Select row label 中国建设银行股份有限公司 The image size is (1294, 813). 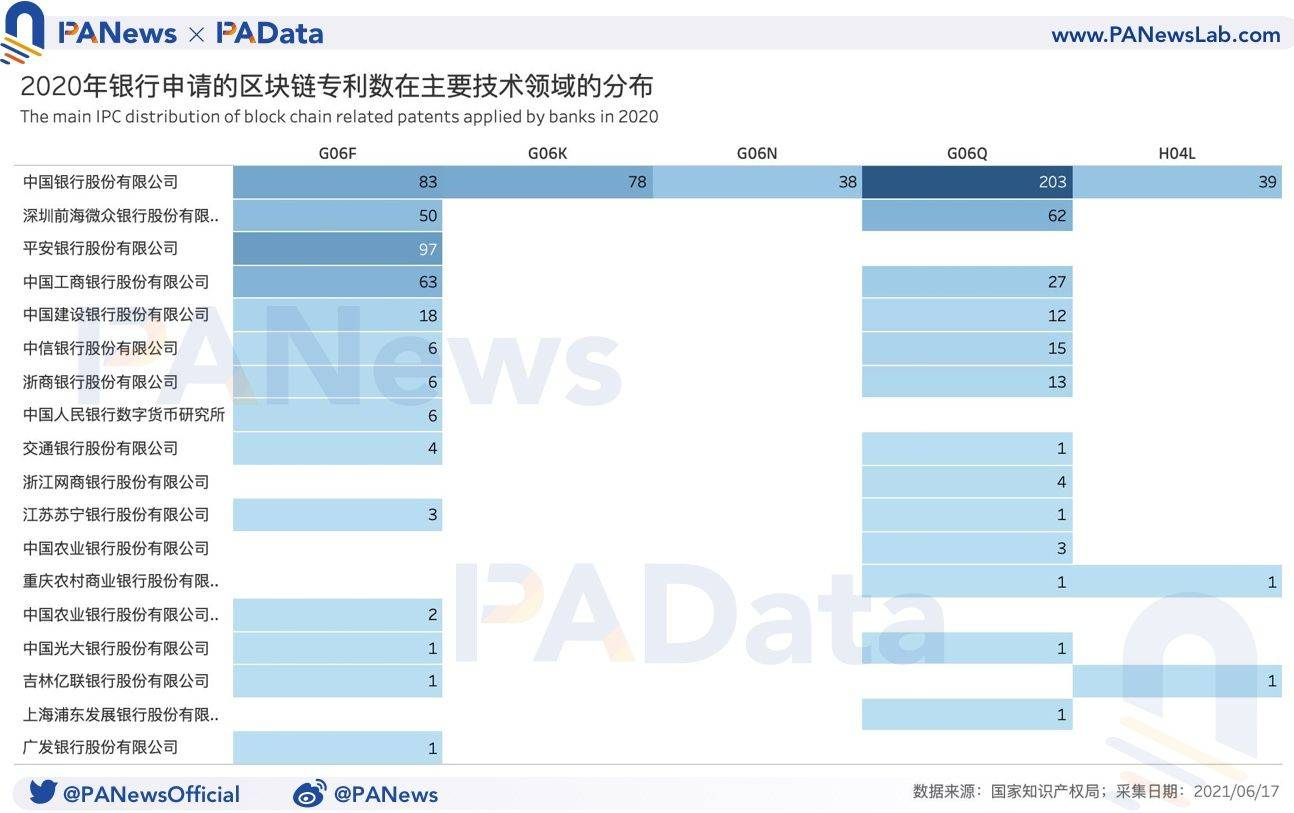point(116,315)
